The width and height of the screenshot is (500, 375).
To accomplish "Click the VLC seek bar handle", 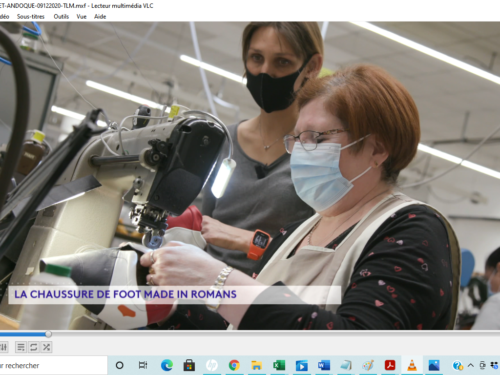I will click(x=48, y=334).
